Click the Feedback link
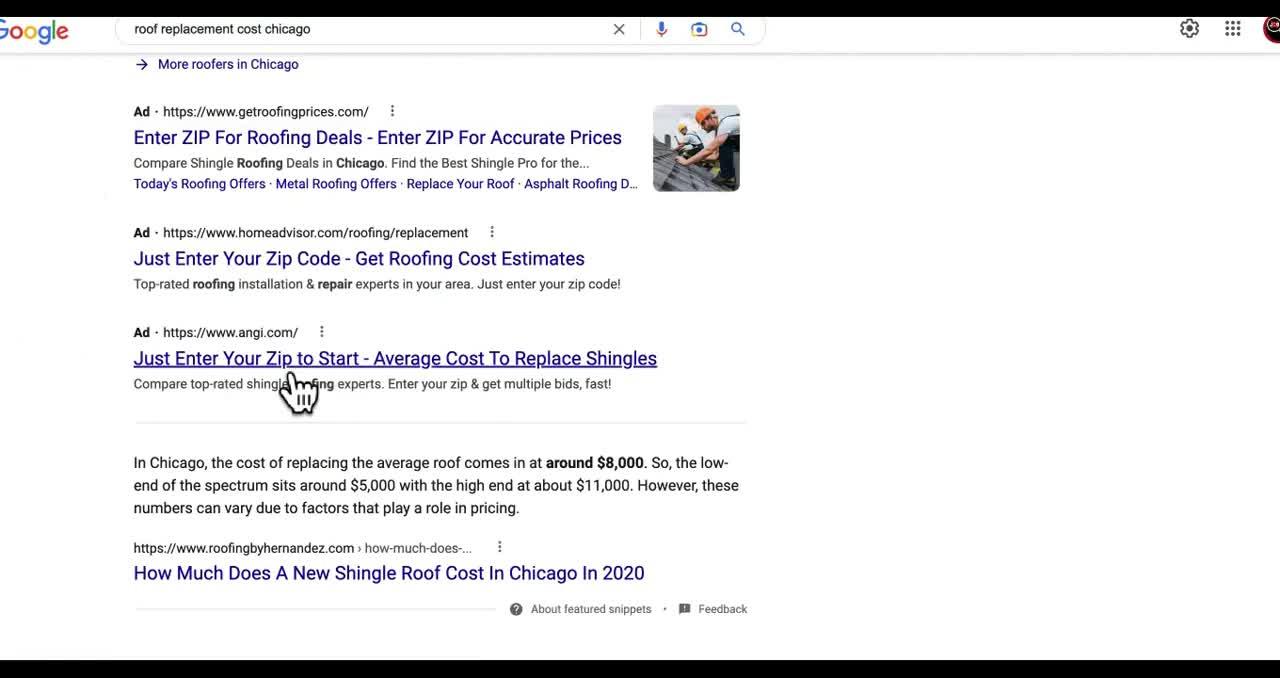Screen dimensions: 1280x678 723,609
